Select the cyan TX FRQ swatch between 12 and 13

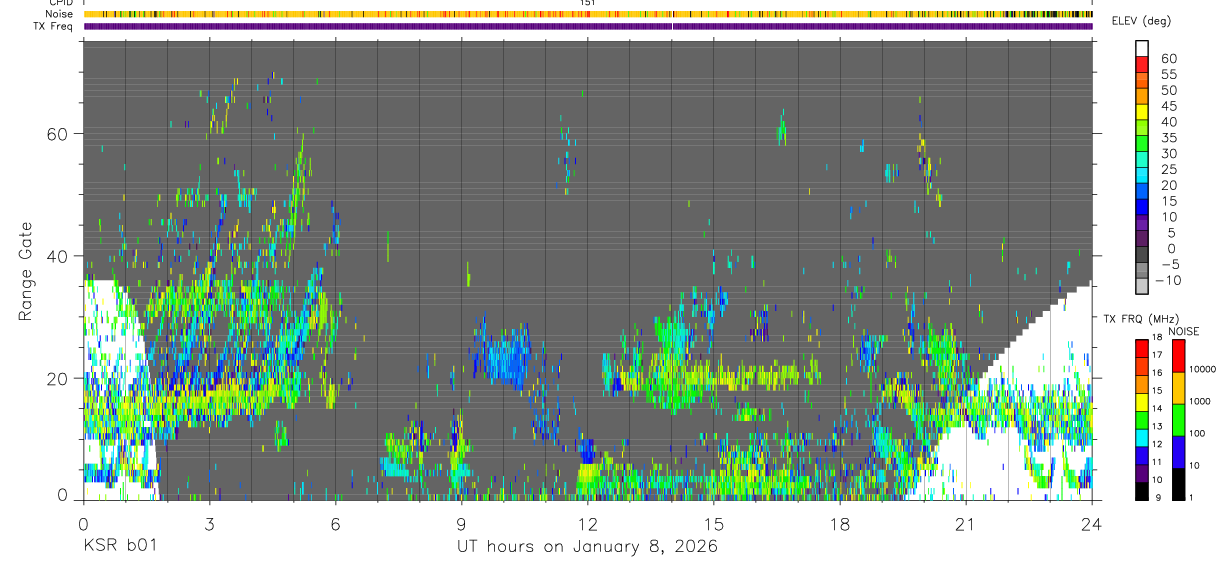click(1142, 437)
